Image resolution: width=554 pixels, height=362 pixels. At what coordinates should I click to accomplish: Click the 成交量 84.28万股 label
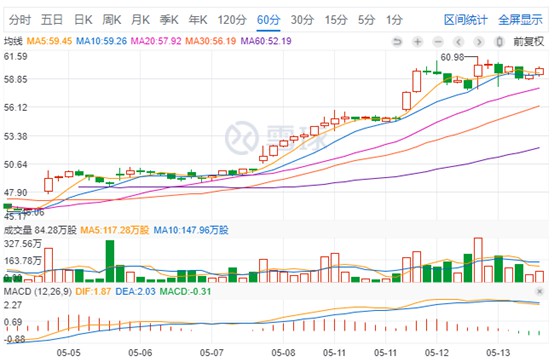40,230
